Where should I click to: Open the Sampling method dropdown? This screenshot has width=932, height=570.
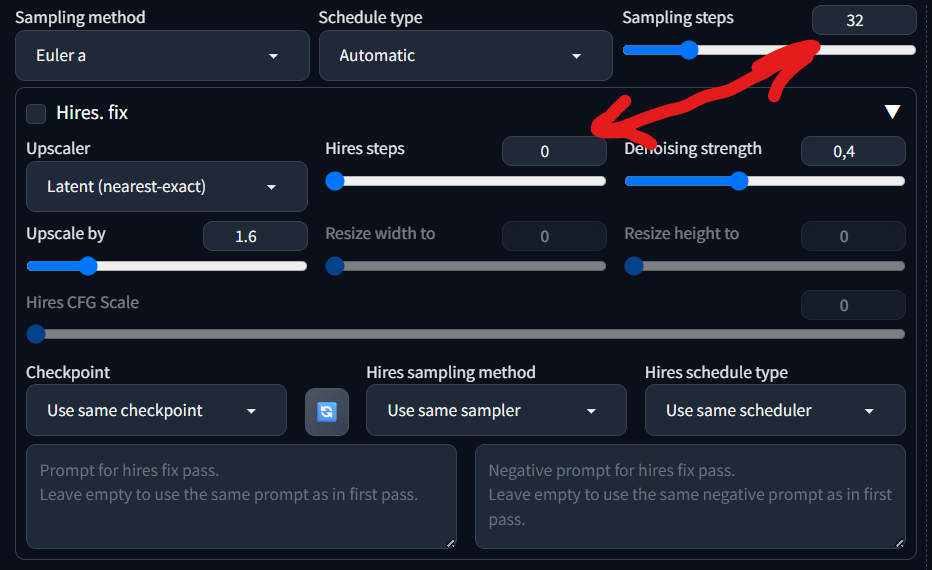[x=162, y=56]
